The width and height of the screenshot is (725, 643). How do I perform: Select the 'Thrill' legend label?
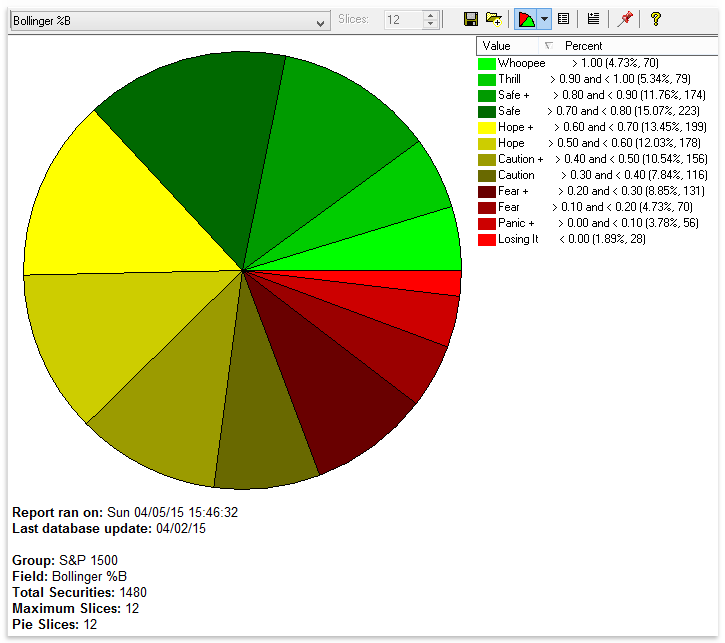(510, 79)
